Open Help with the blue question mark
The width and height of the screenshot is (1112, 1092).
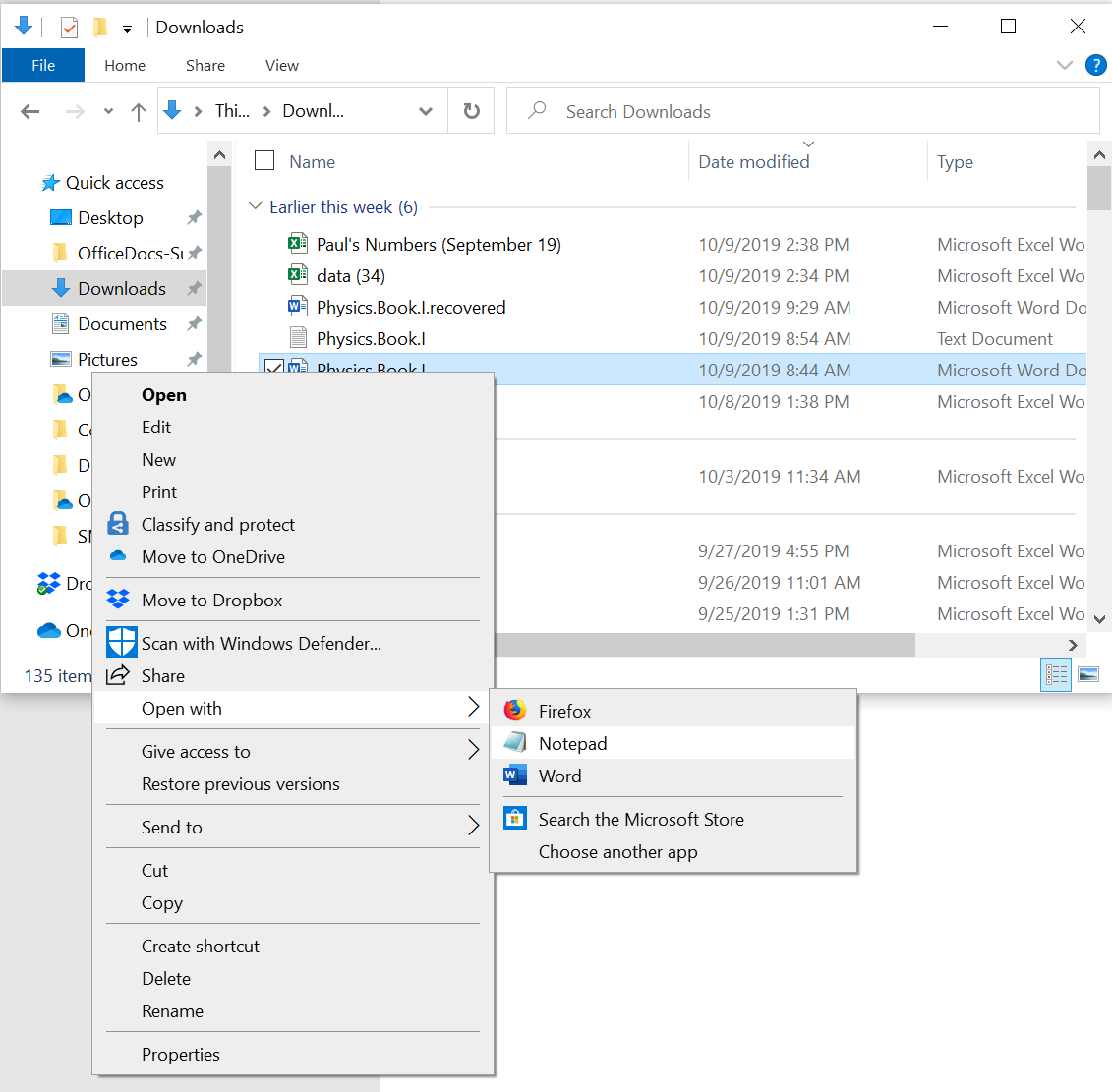tap(1095, 65)
